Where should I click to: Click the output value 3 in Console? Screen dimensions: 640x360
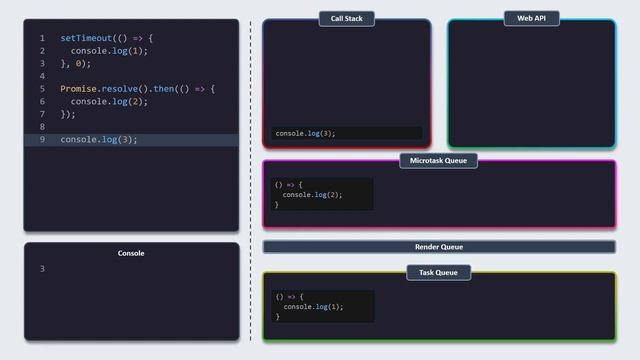pyautogui.click(x=42, y=269)
